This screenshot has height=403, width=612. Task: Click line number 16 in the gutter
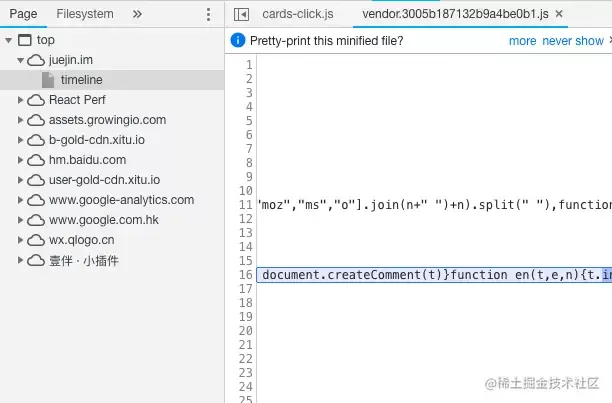click(246, 275)
